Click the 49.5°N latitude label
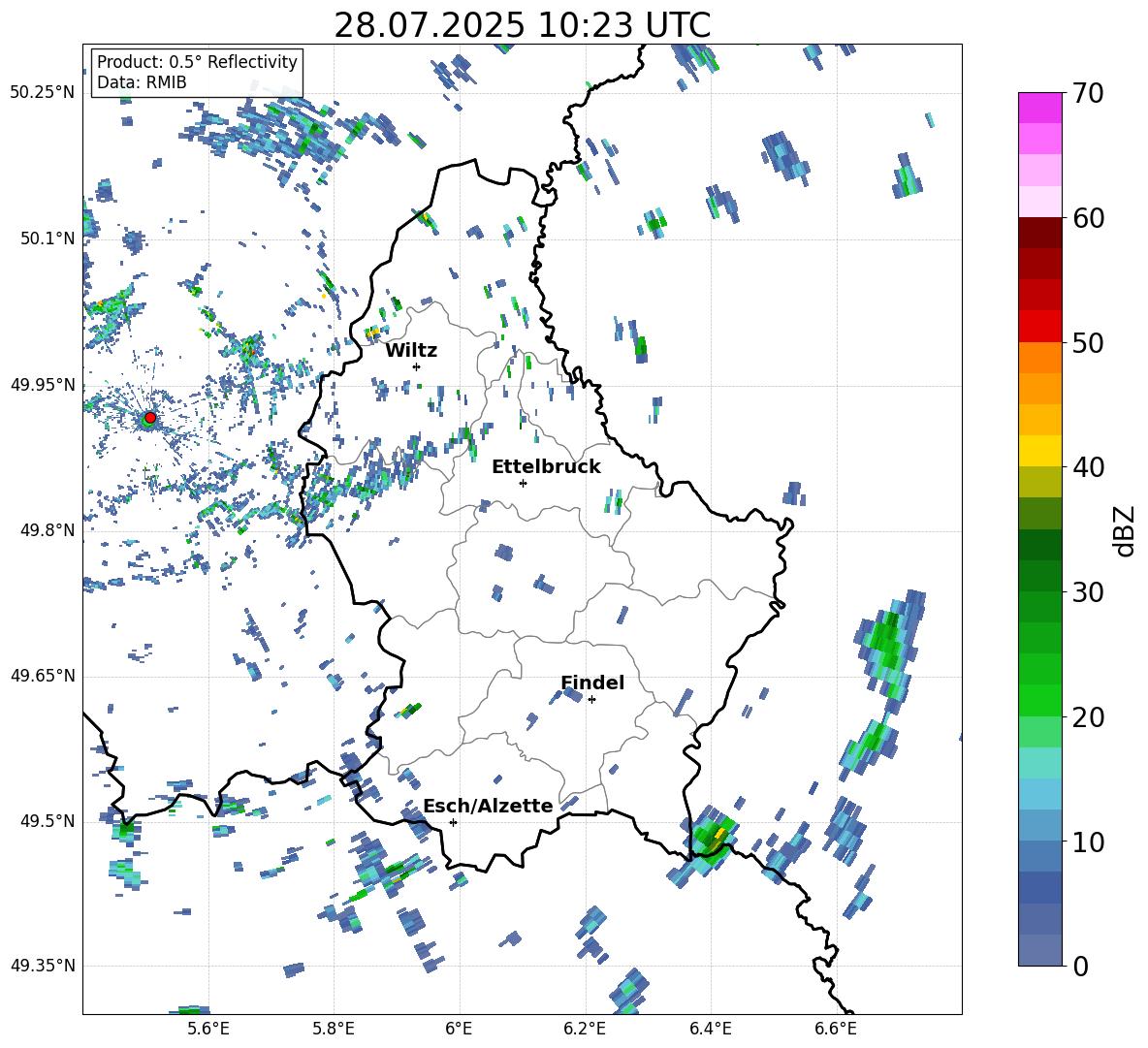This screenshot has height=1048, width=1148. click(x=48, y=821)
